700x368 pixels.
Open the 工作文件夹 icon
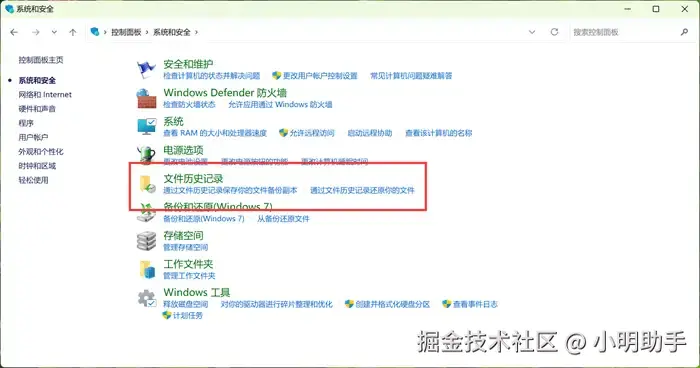147,269
